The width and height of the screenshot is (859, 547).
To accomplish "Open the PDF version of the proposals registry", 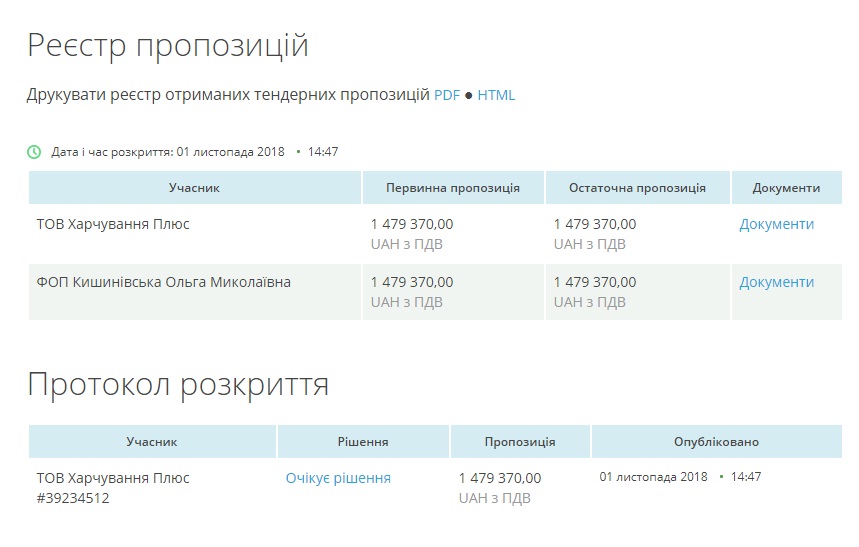I will pos(446,95).
